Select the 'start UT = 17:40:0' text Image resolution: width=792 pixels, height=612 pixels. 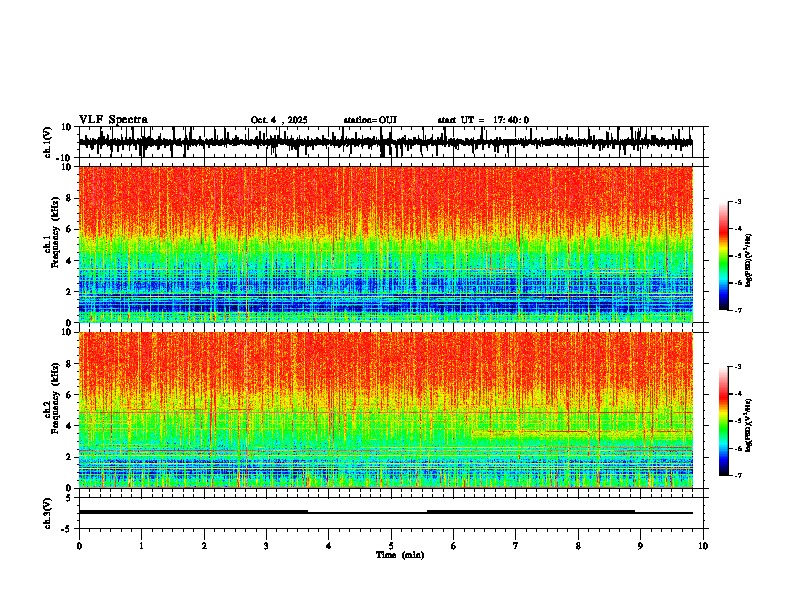[483, 120]
